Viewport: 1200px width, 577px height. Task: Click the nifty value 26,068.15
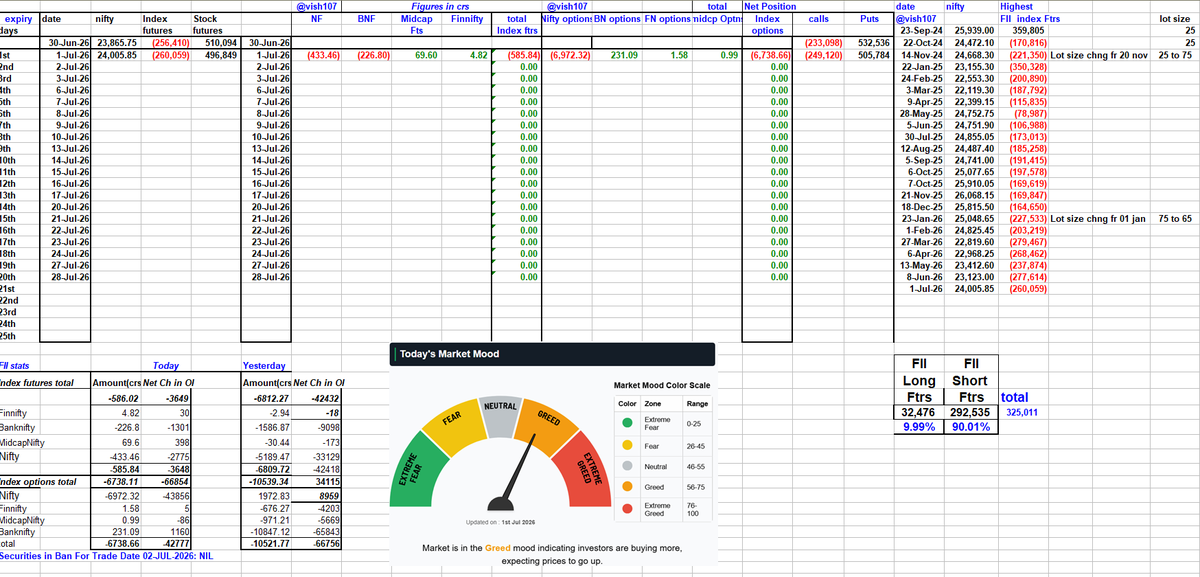point(974,195)
